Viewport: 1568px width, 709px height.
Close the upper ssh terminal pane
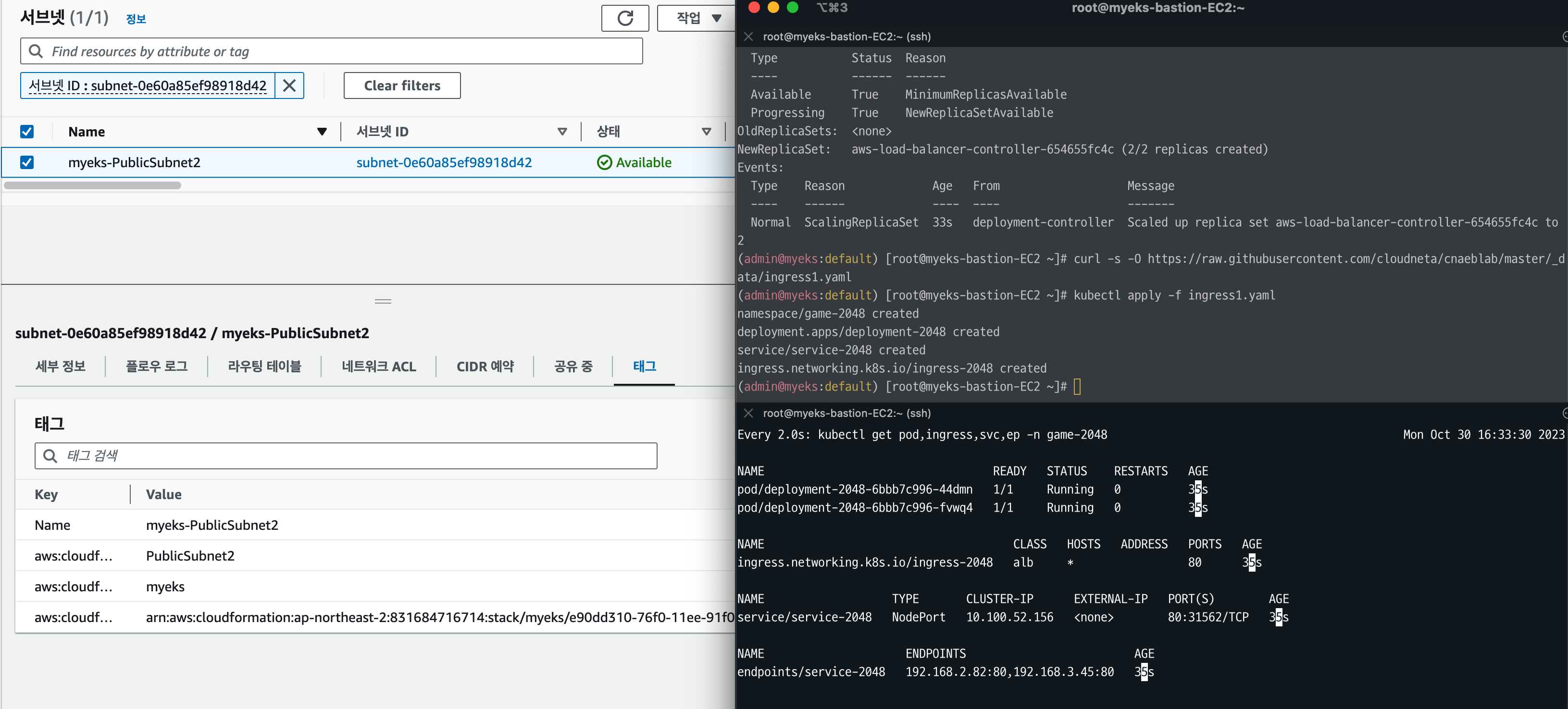point(749,37)
